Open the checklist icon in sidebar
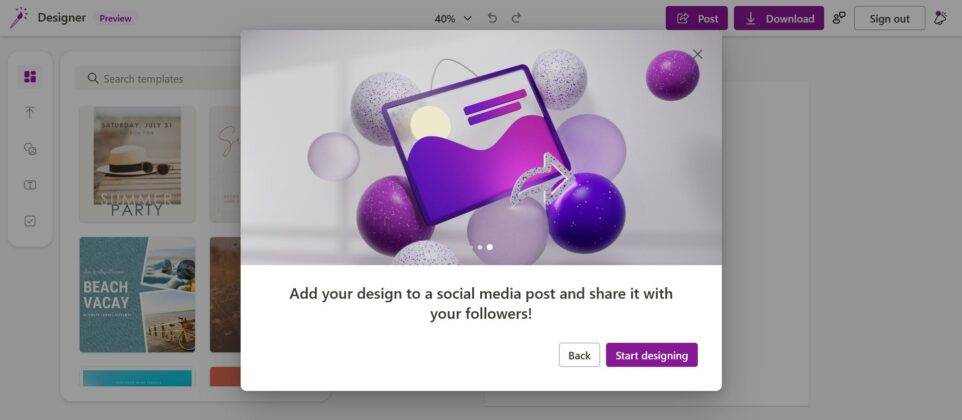 [30, 221]
